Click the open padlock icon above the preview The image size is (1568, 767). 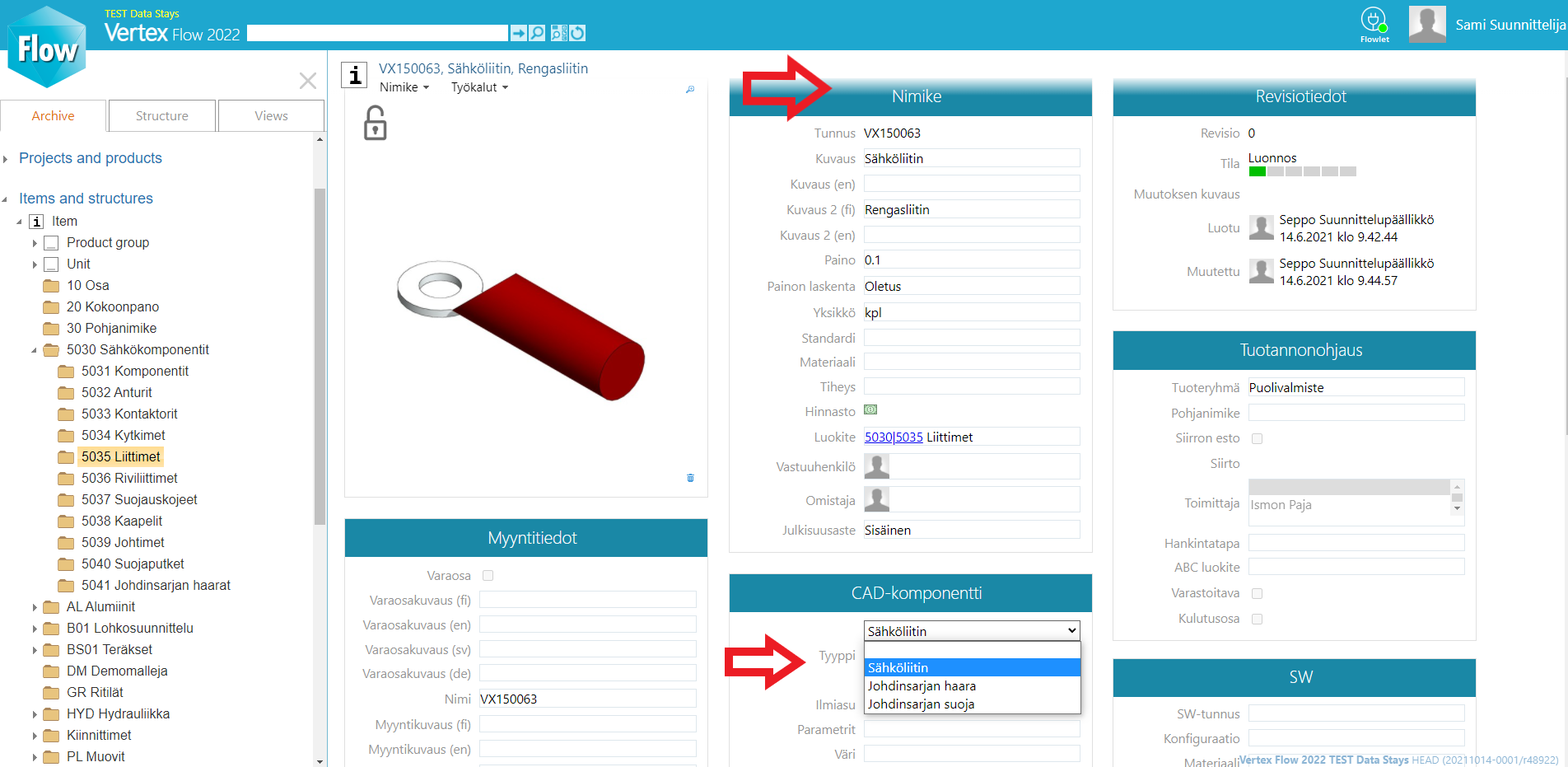(376, 124)
